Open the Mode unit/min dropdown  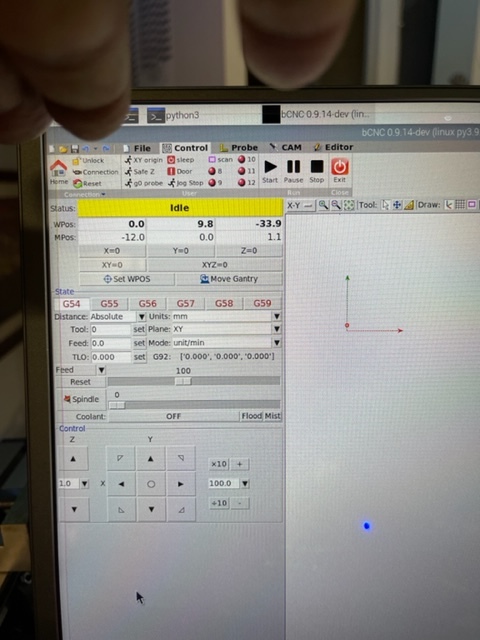[x=276, y=343]
